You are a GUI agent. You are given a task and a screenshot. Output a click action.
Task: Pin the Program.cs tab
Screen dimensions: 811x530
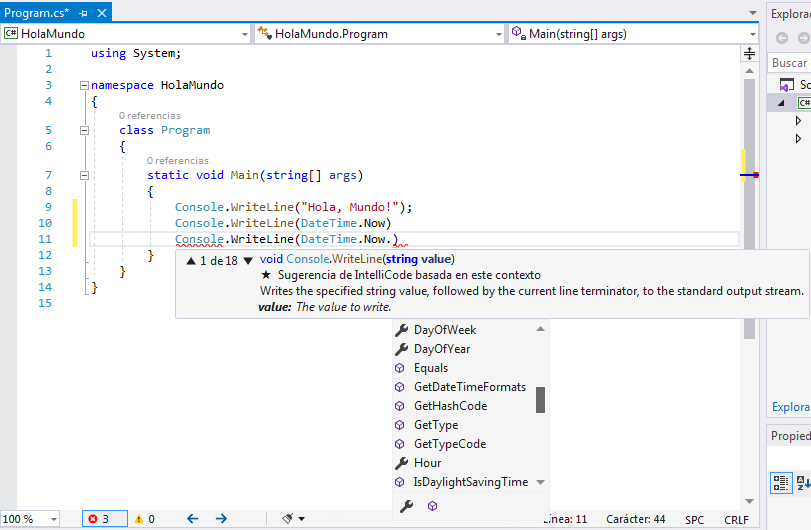point(83,12)
